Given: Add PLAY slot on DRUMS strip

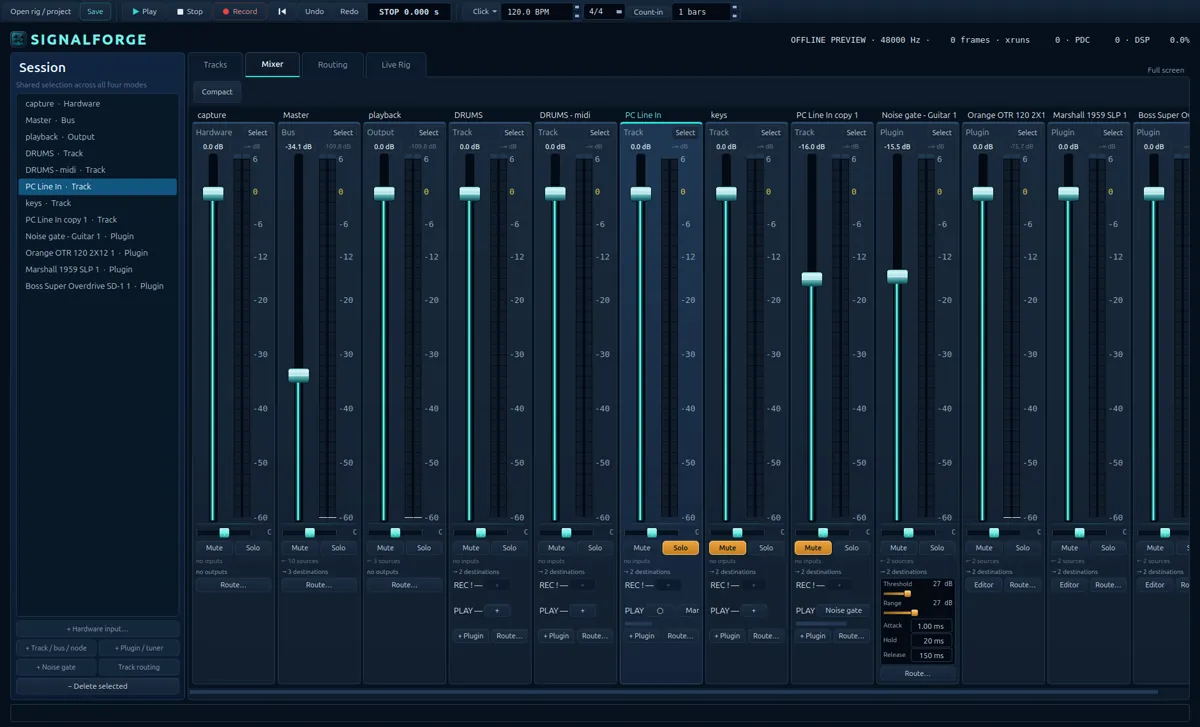Looking at the screenshot, I should (x=496, y=610).
